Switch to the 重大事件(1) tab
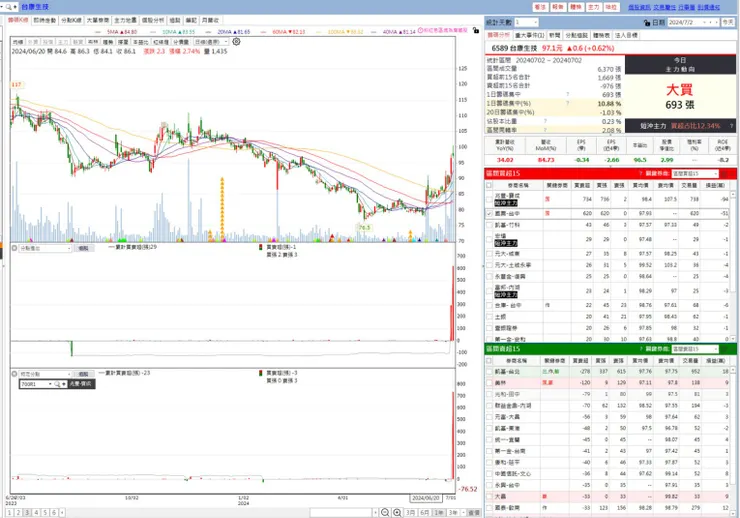This screenshot has width=740, height=518. [x=530, y=35]
